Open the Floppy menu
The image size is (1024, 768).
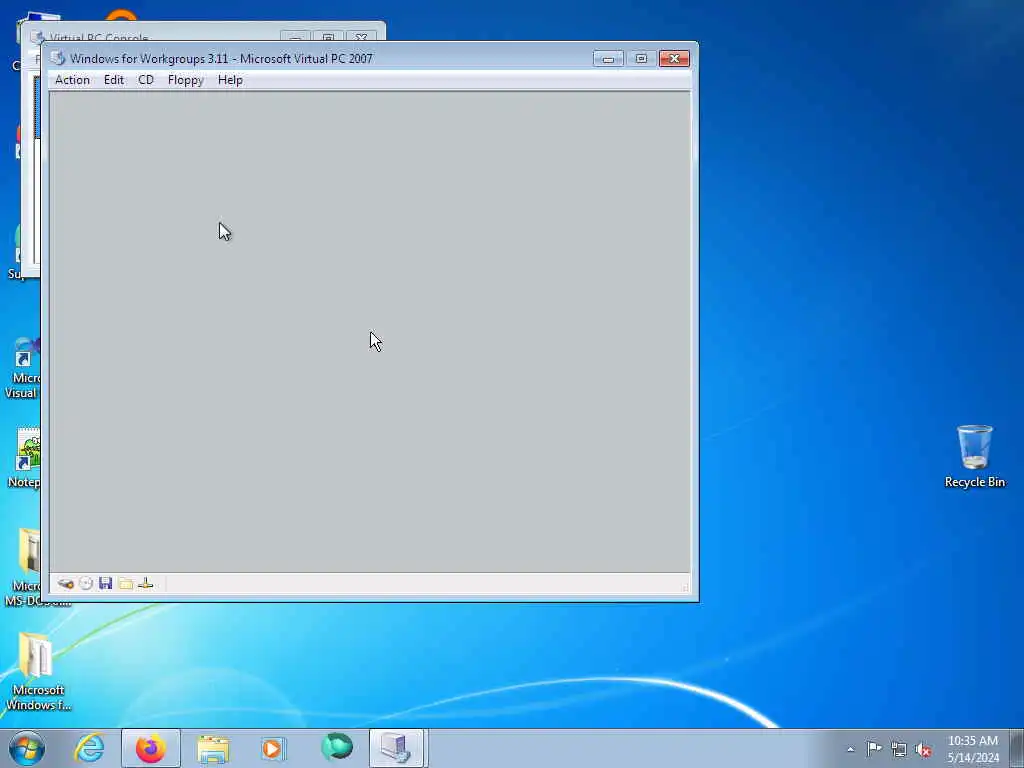(185, 80)
